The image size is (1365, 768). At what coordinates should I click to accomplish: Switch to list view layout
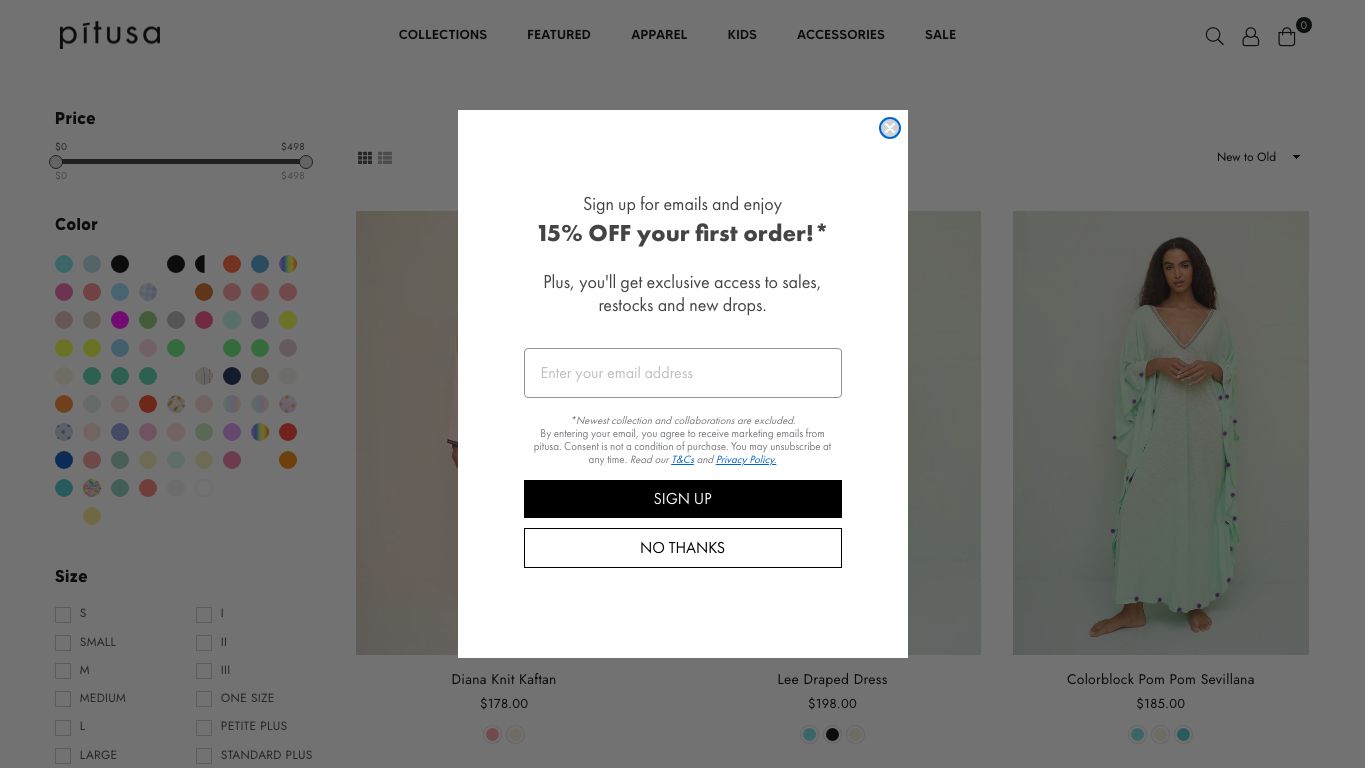point(385,158)
